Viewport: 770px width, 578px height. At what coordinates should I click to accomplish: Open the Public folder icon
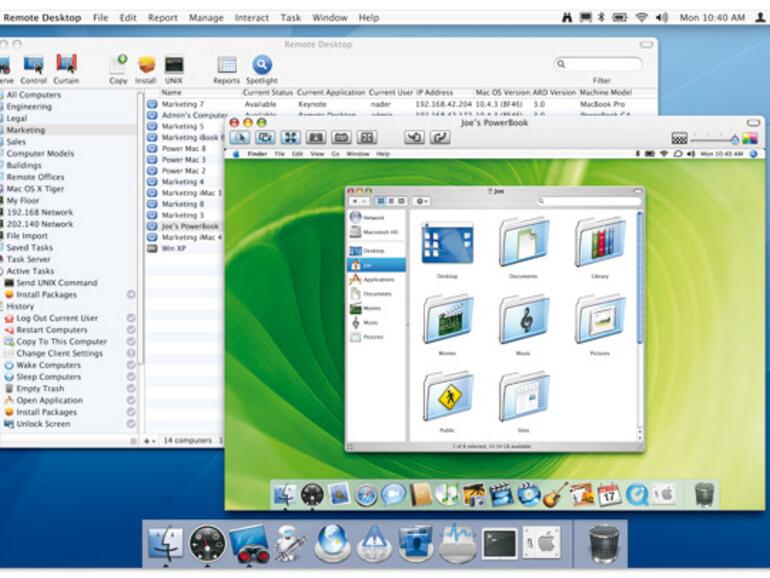[x=447, y=396]
